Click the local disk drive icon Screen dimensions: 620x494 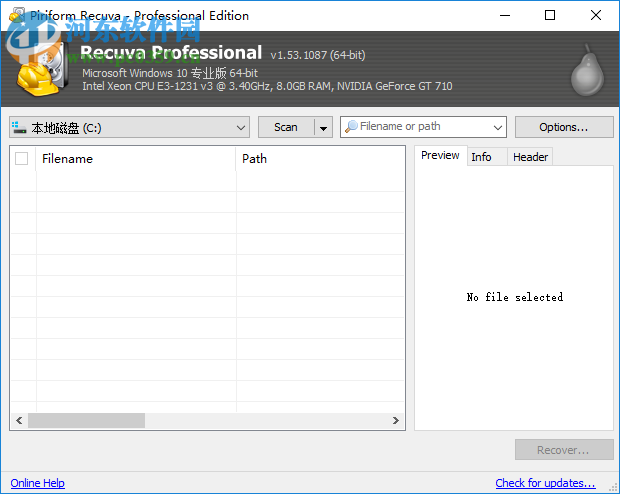(19, 127)
